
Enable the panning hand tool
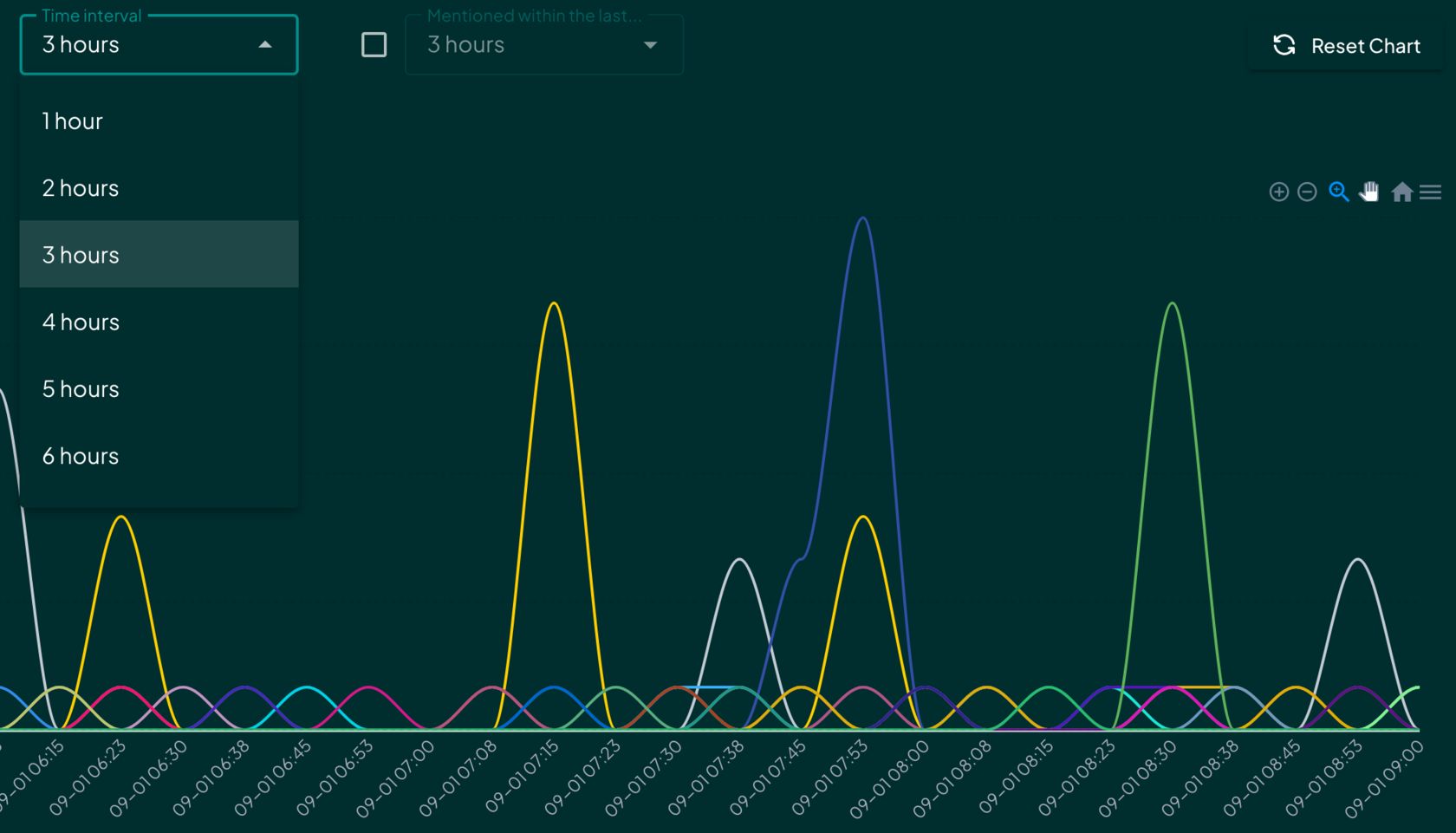[x=1369, y=192]
